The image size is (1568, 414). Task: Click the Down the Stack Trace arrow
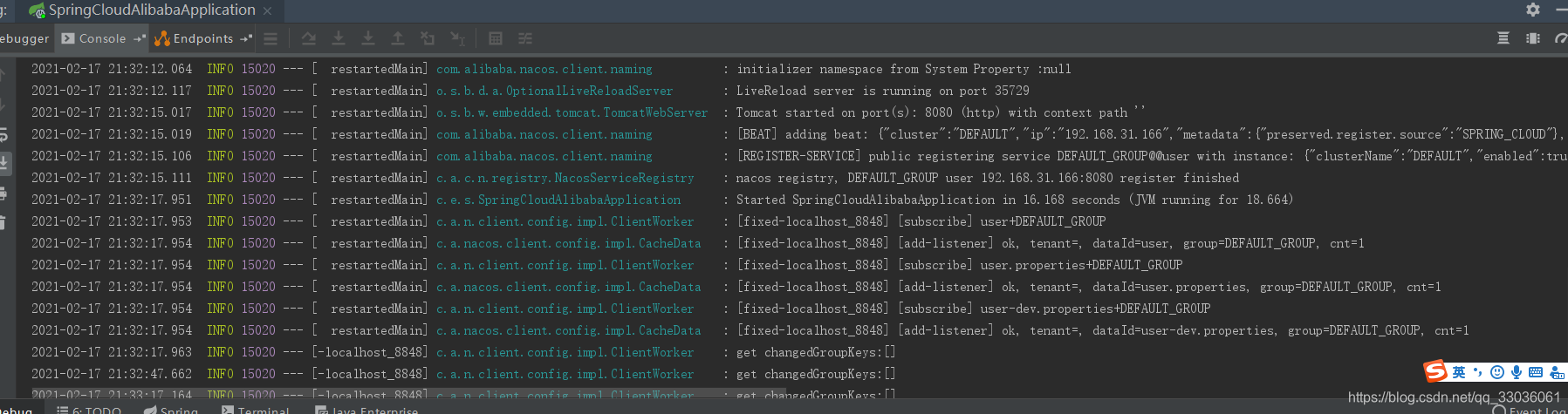click(3, 105)
